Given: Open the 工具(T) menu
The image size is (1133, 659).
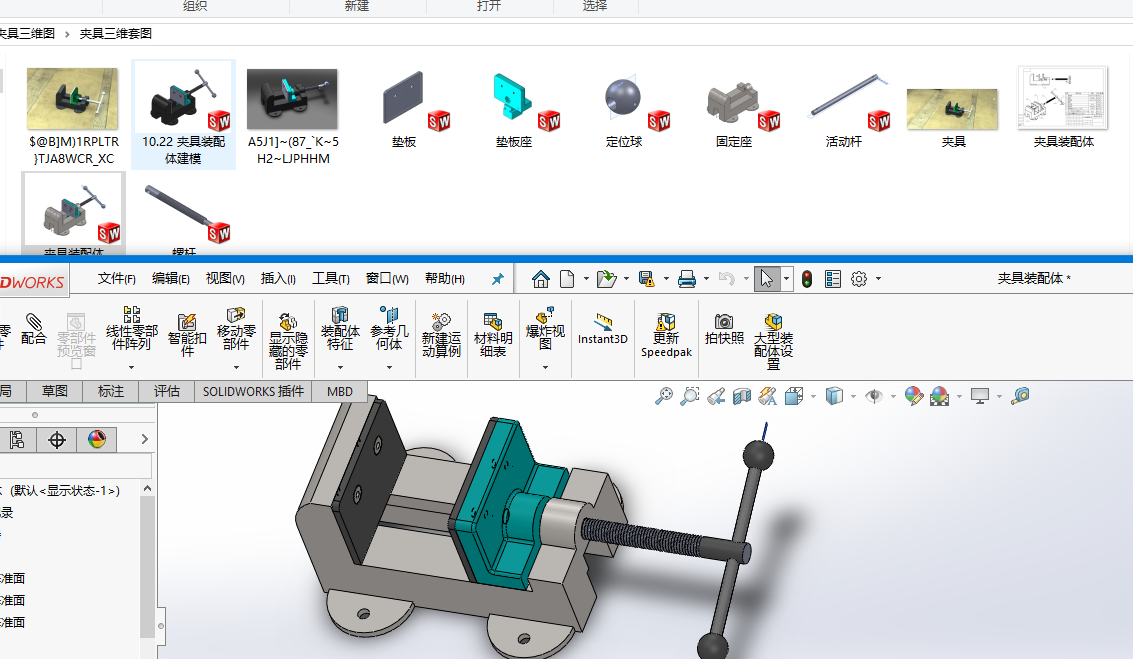Looking at the screenshot, I should coord(331,279).
